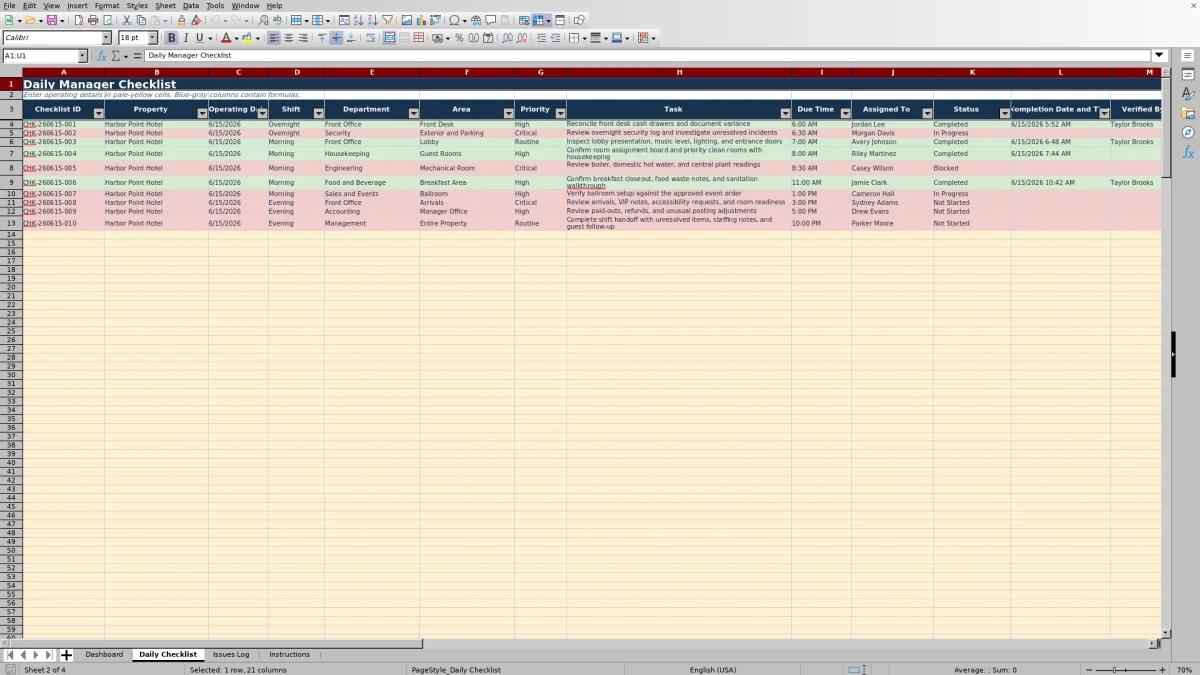Open the Font Size dropdown
Viewport: 1200px width, 675px height.
pyautogui.click(x=153, y=38)
